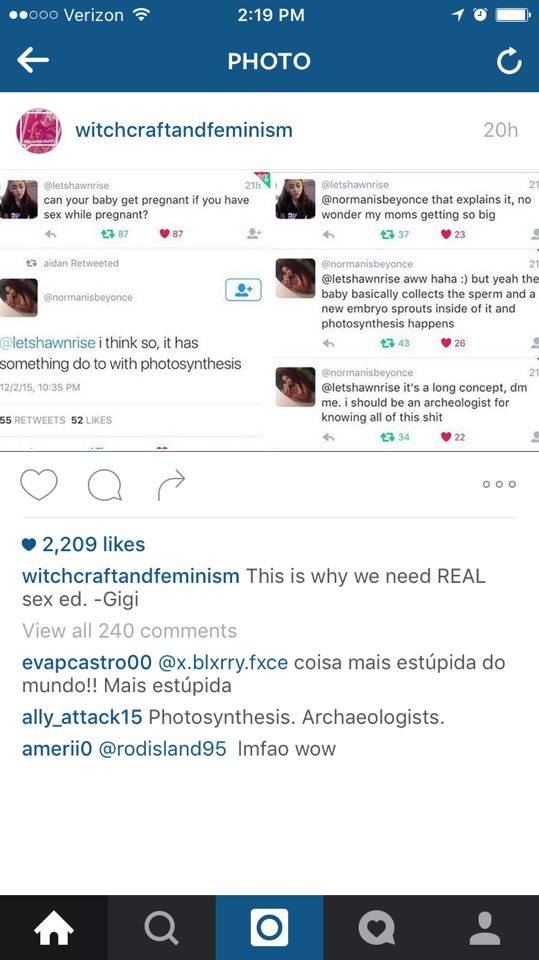Tap evapcastro00 commenter username

pyautogui.click(x=86, y=662)
